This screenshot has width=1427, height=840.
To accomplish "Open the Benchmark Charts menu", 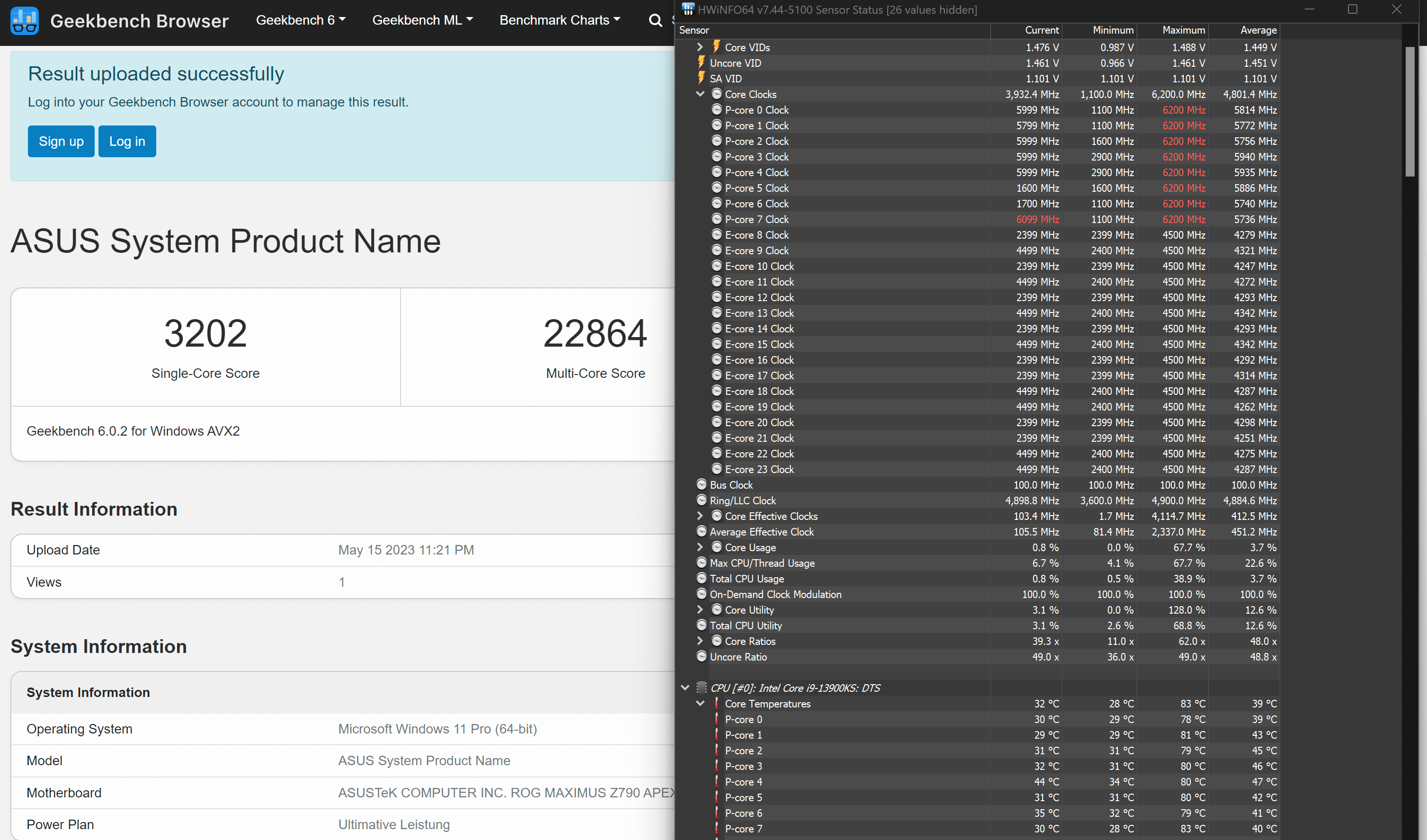I will coord(559,20).
